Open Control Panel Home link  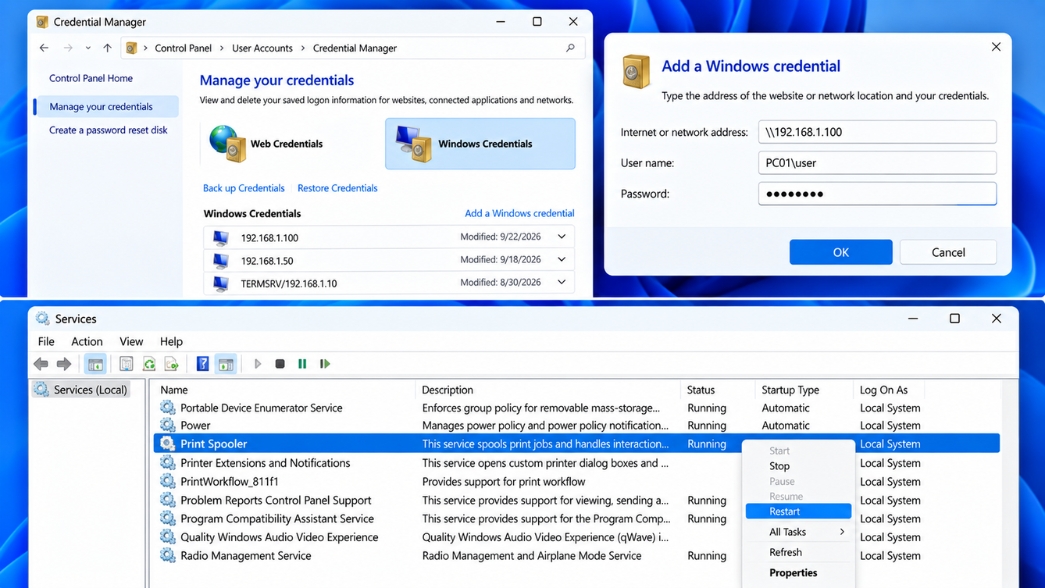91,78
